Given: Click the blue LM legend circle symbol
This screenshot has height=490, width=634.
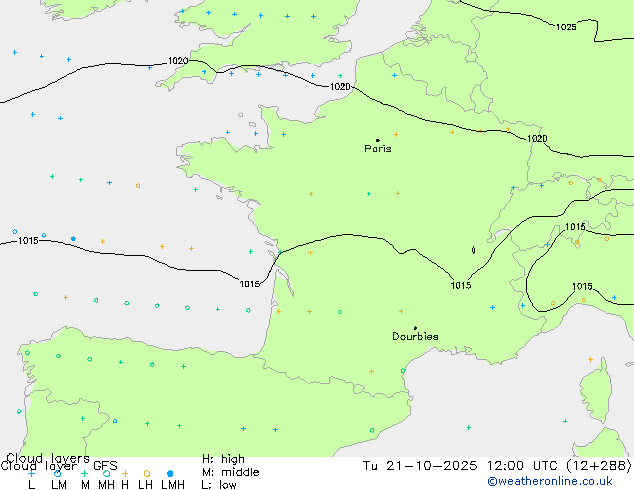Looking at the screenshot, I should tap(58, 473).
